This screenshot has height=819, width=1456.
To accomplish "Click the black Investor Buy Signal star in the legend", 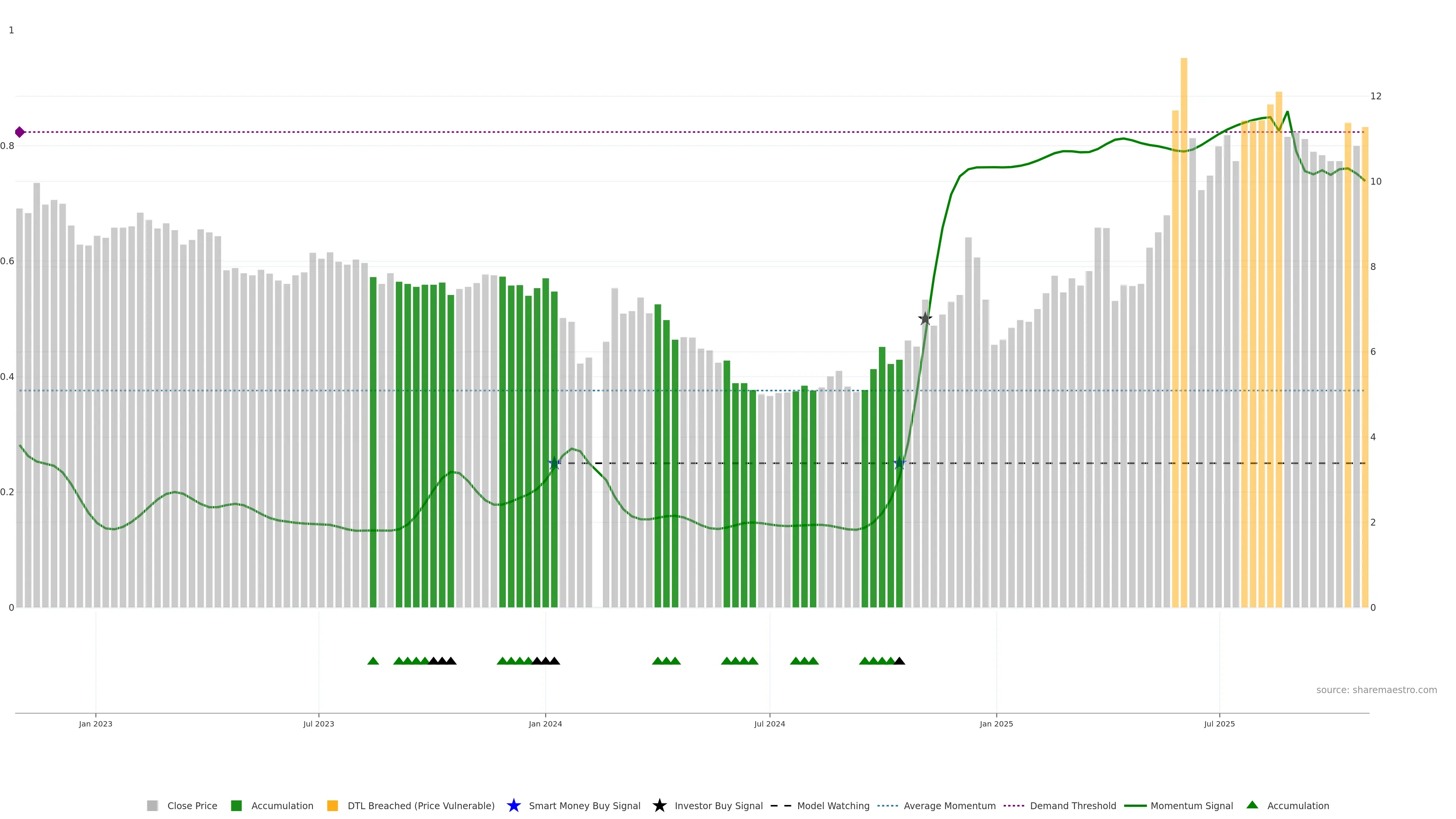I will coord(659,805).
